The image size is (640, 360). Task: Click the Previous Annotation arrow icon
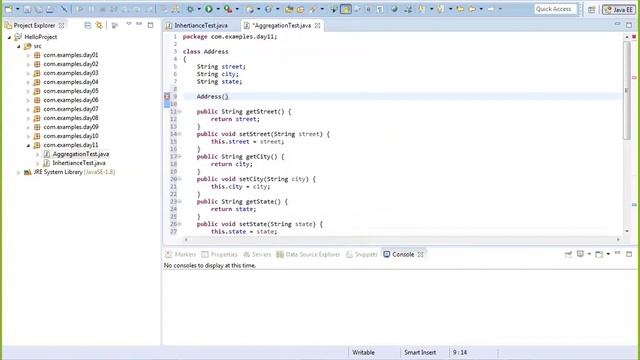click(440, 9)
